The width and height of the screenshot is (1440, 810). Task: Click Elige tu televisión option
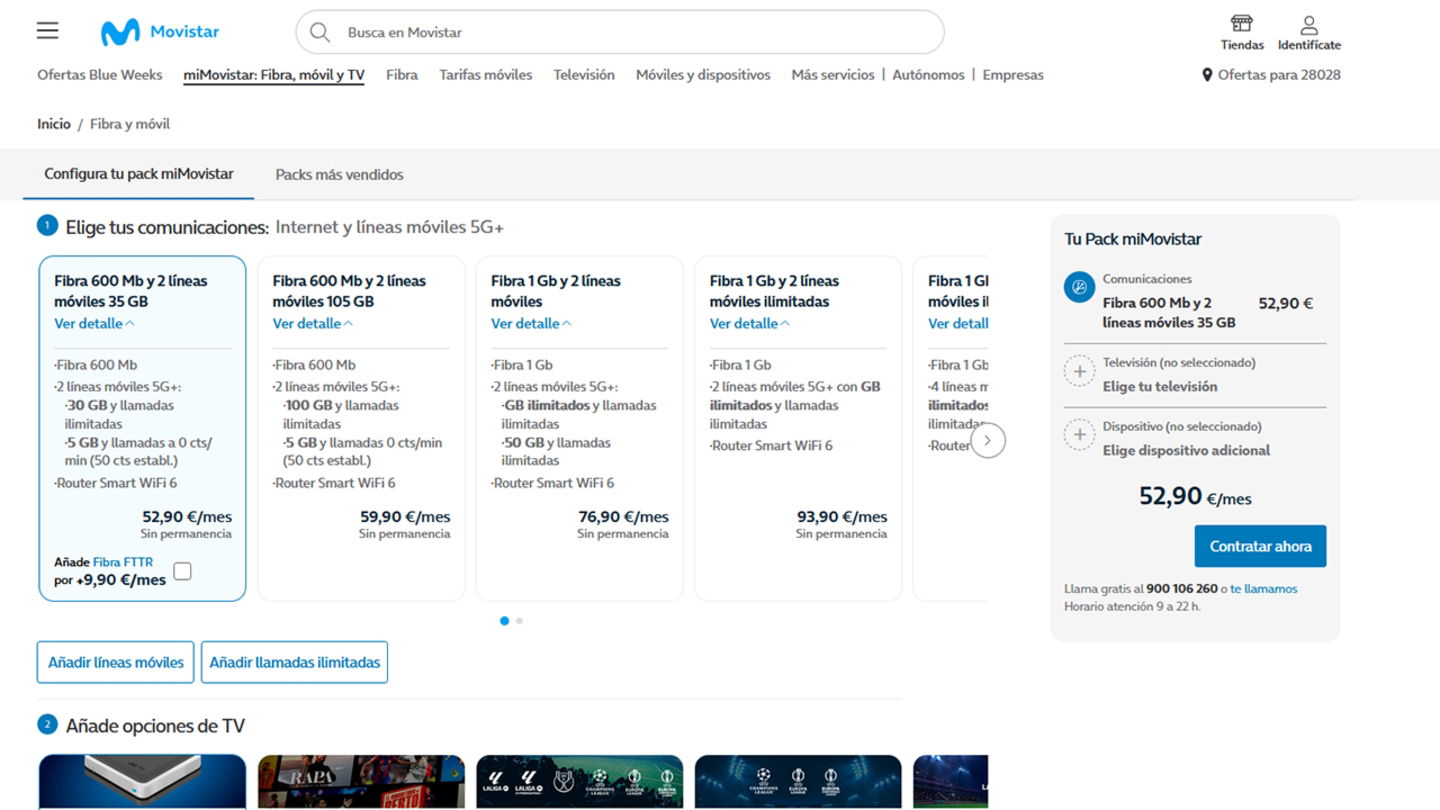pos(1160,386)
